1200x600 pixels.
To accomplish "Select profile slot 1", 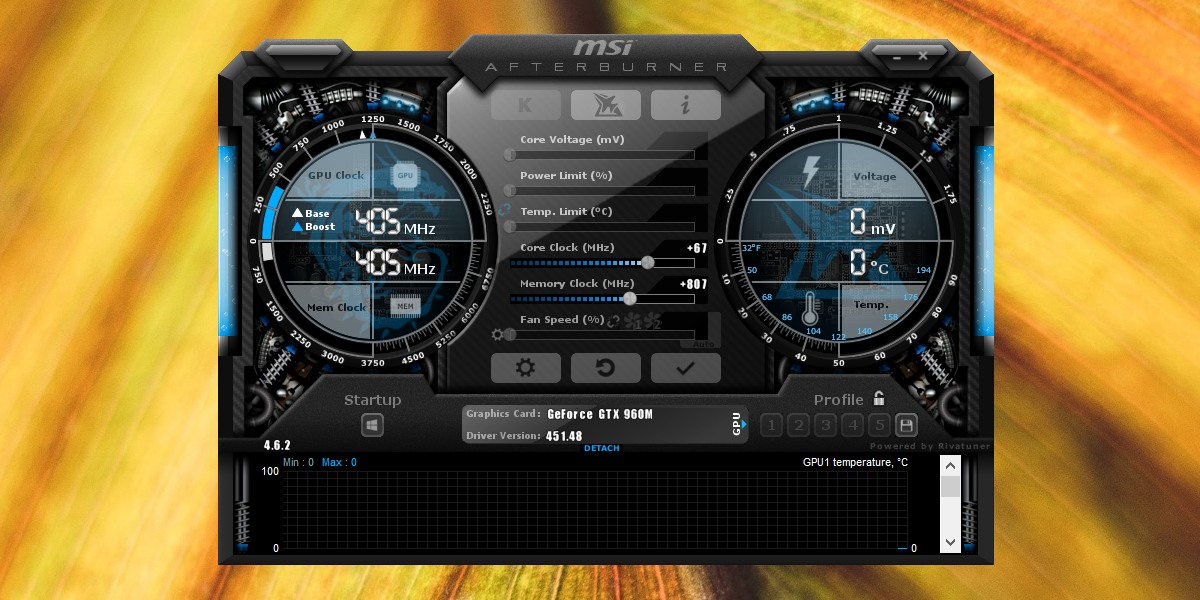I will [x=771, y=425].
